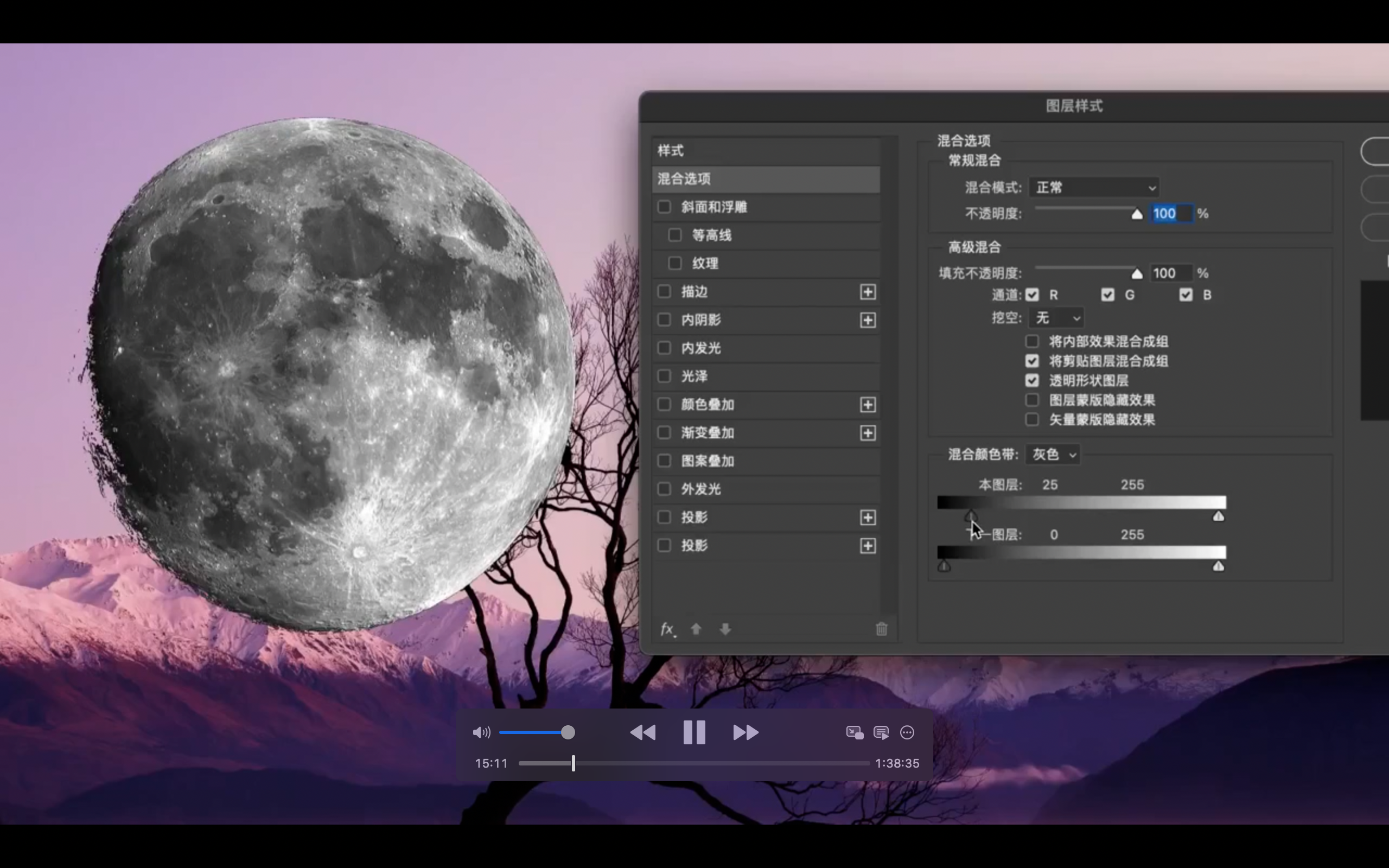Click plus icon beside 颜色叠加
Screen dimensions: 1389x868
pyautogui.click(x=867, y=405)
